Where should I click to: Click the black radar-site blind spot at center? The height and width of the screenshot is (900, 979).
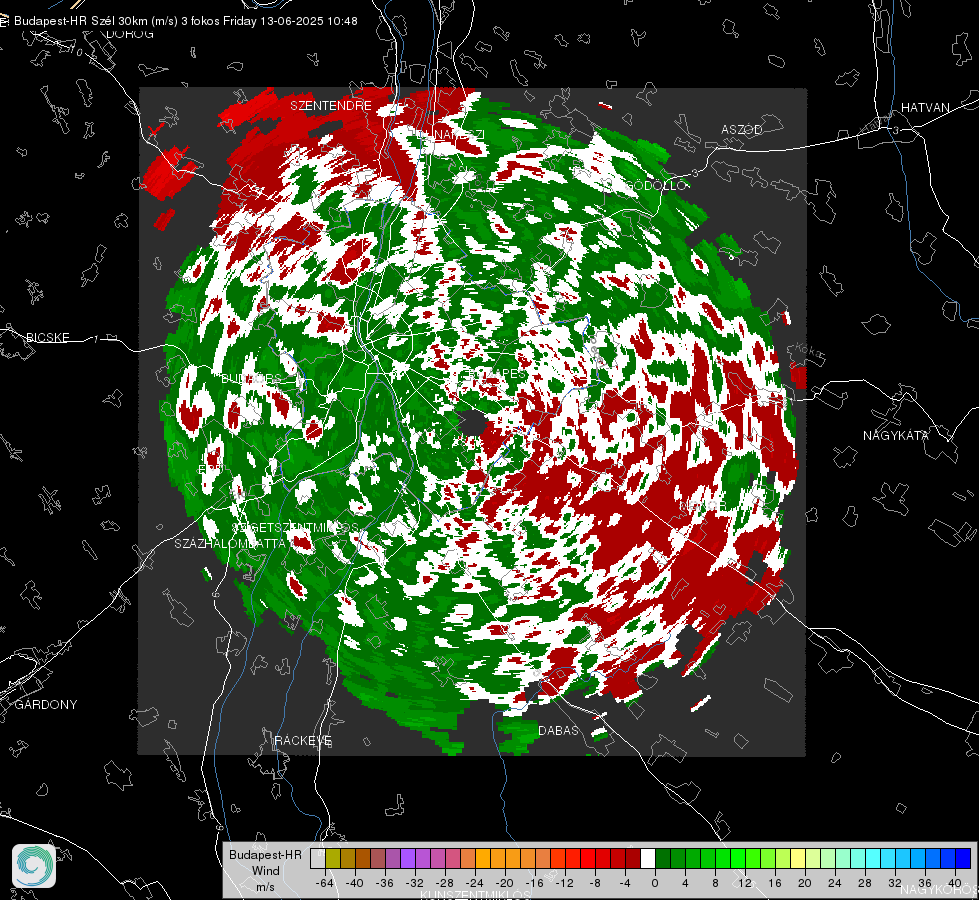coord(472,423)
